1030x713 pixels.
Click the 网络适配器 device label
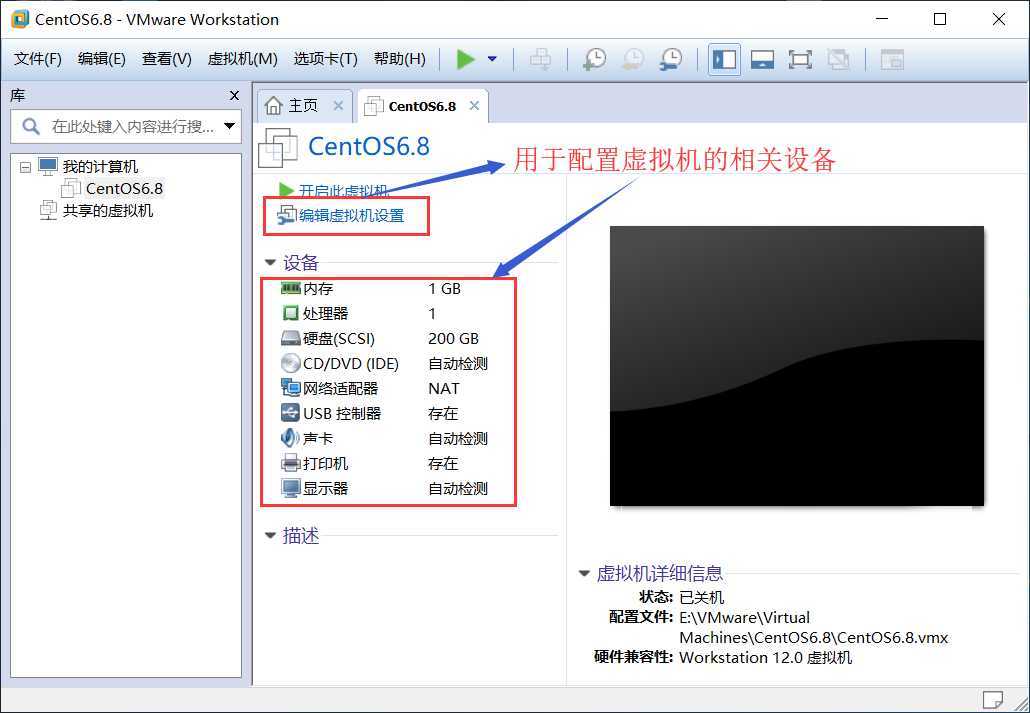(x=340, y=388)
